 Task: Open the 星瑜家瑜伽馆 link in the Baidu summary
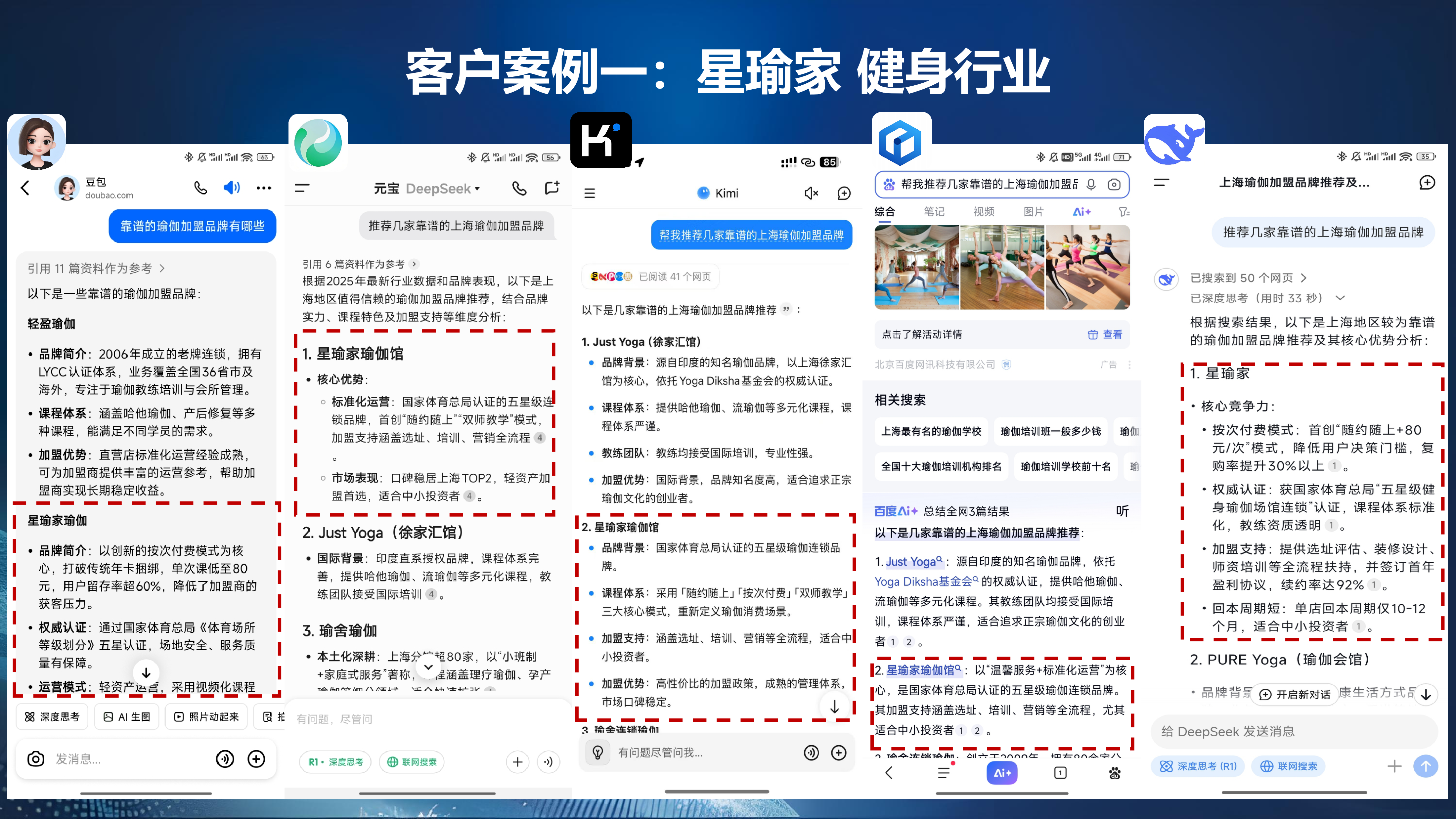pos(924,670)
